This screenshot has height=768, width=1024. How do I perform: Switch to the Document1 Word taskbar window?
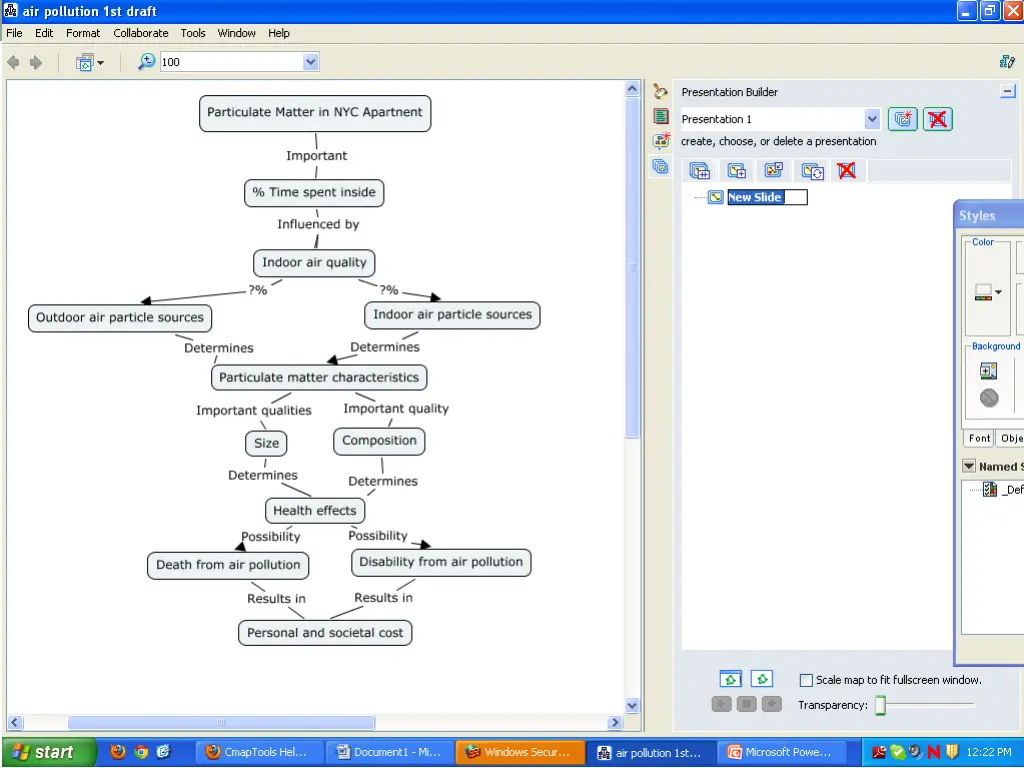tap(389, 752)
